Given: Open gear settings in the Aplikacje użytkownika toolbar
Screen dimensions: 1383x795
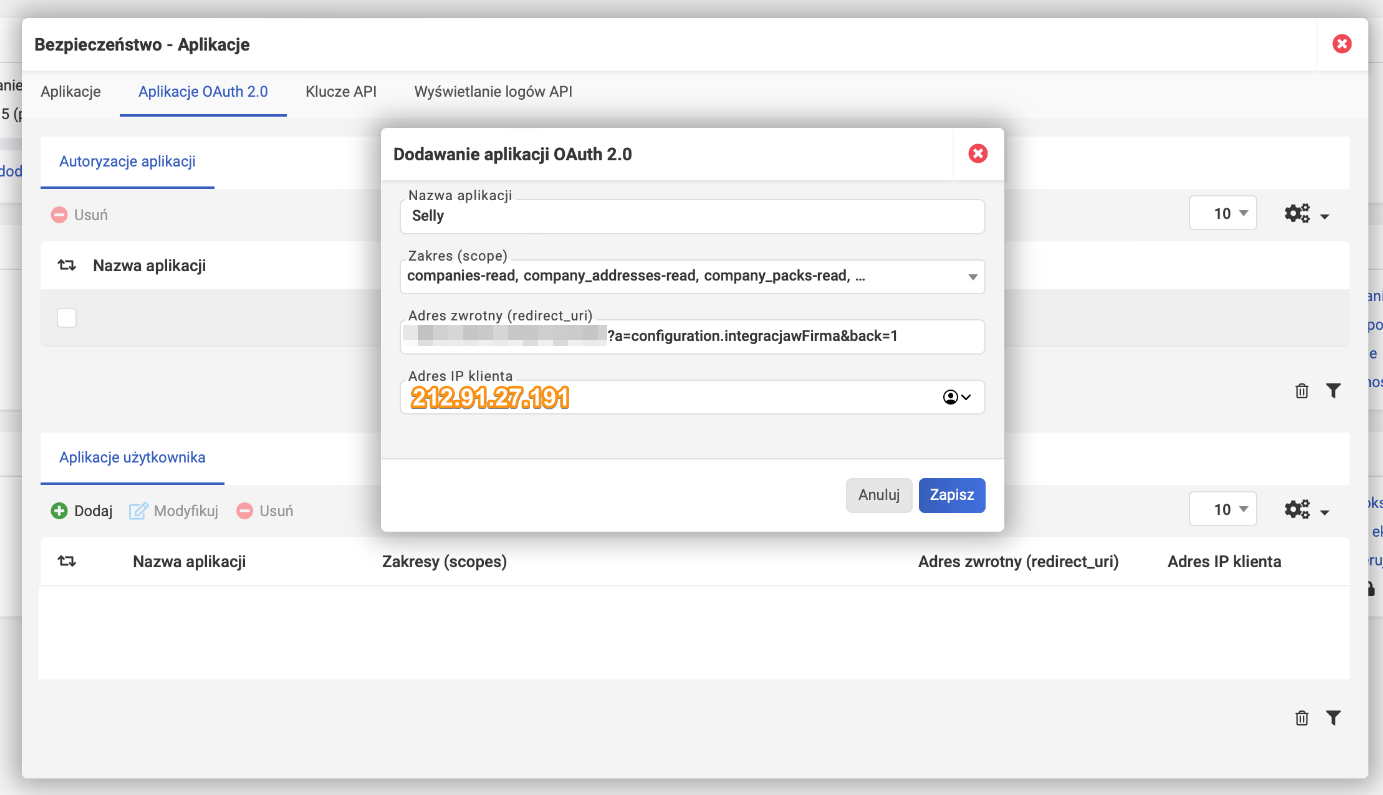Looking at the screenshot, I should (1306, 511).
